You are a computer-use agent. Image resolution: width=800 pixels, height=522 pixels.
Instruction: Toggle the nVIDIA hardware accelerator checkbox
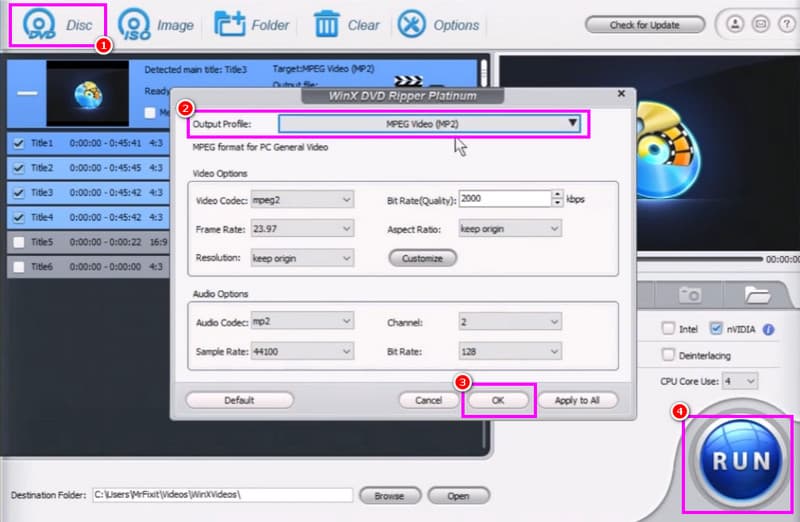coord(716,328)
